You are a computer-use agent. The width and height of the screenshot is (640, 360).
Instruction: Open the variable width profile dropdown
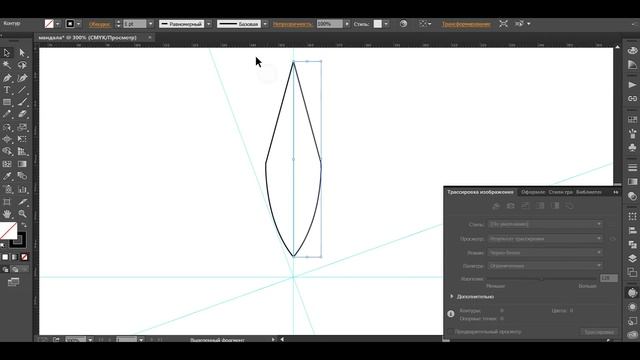point(209,24)
